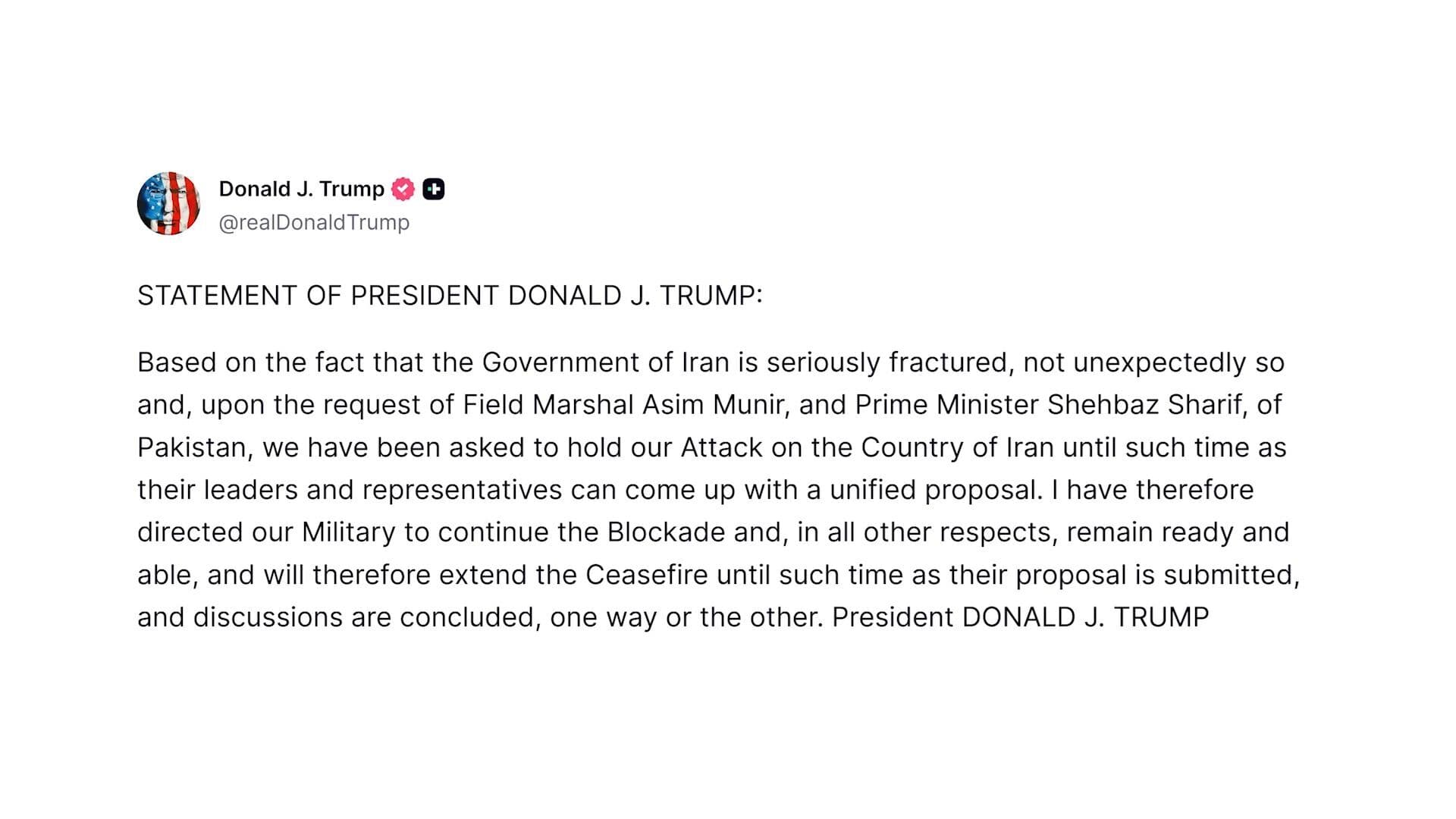Click the STATEMENT OF PRESIDENT heading line
The height and width of the screenshot is (819, 1456).
[x=450, y=296]
